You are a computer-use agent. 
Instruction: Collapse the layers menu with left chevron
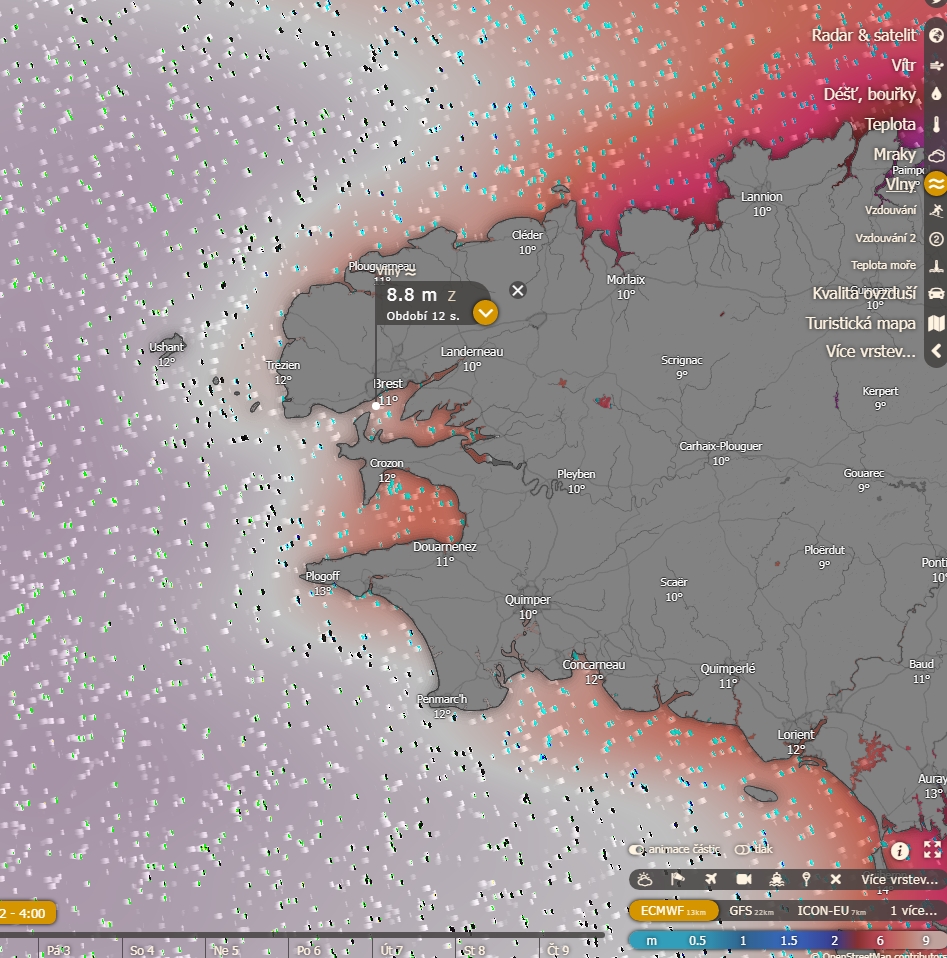[936, 351]
